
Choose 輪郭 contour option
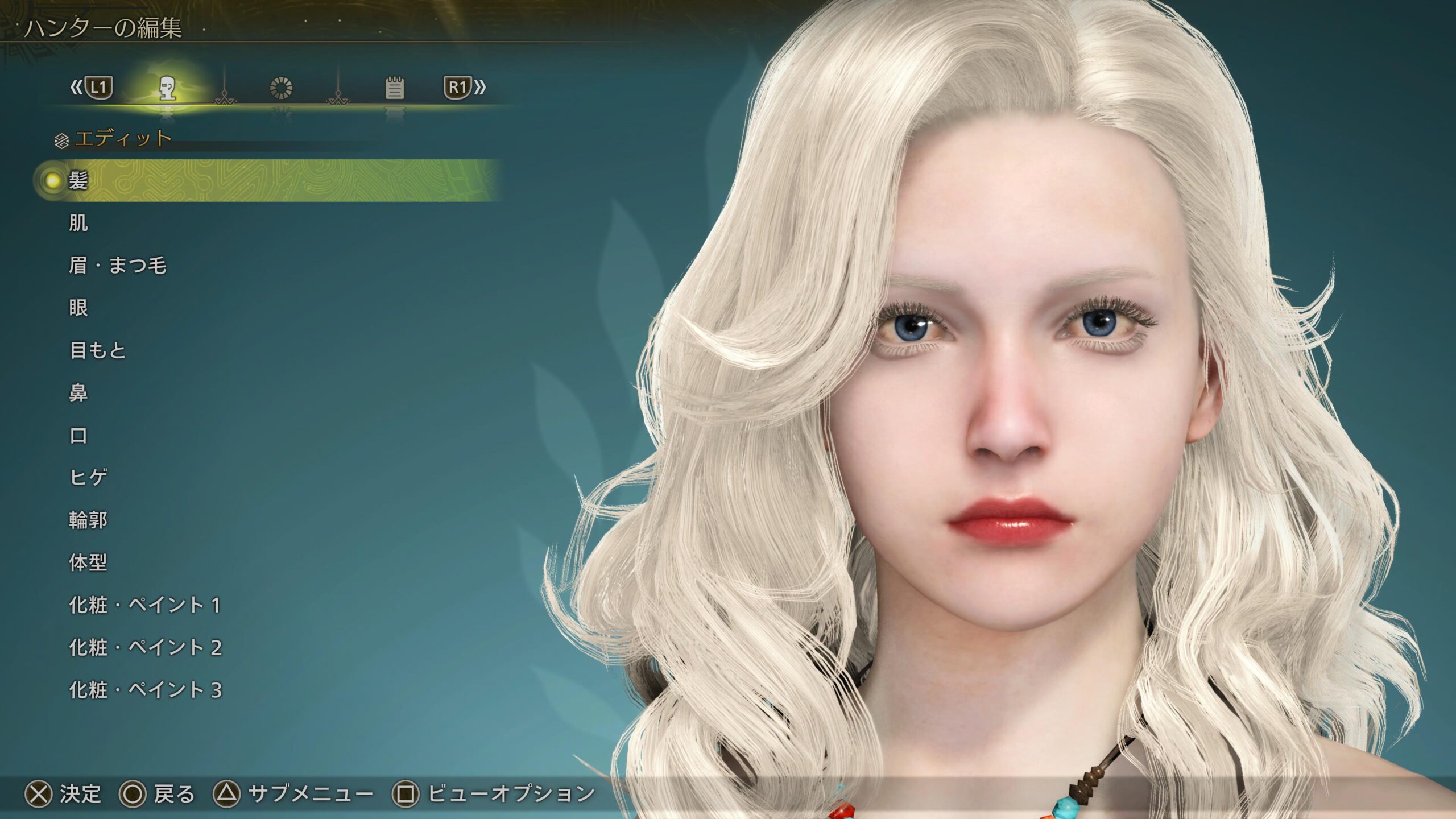coord(88,520)
